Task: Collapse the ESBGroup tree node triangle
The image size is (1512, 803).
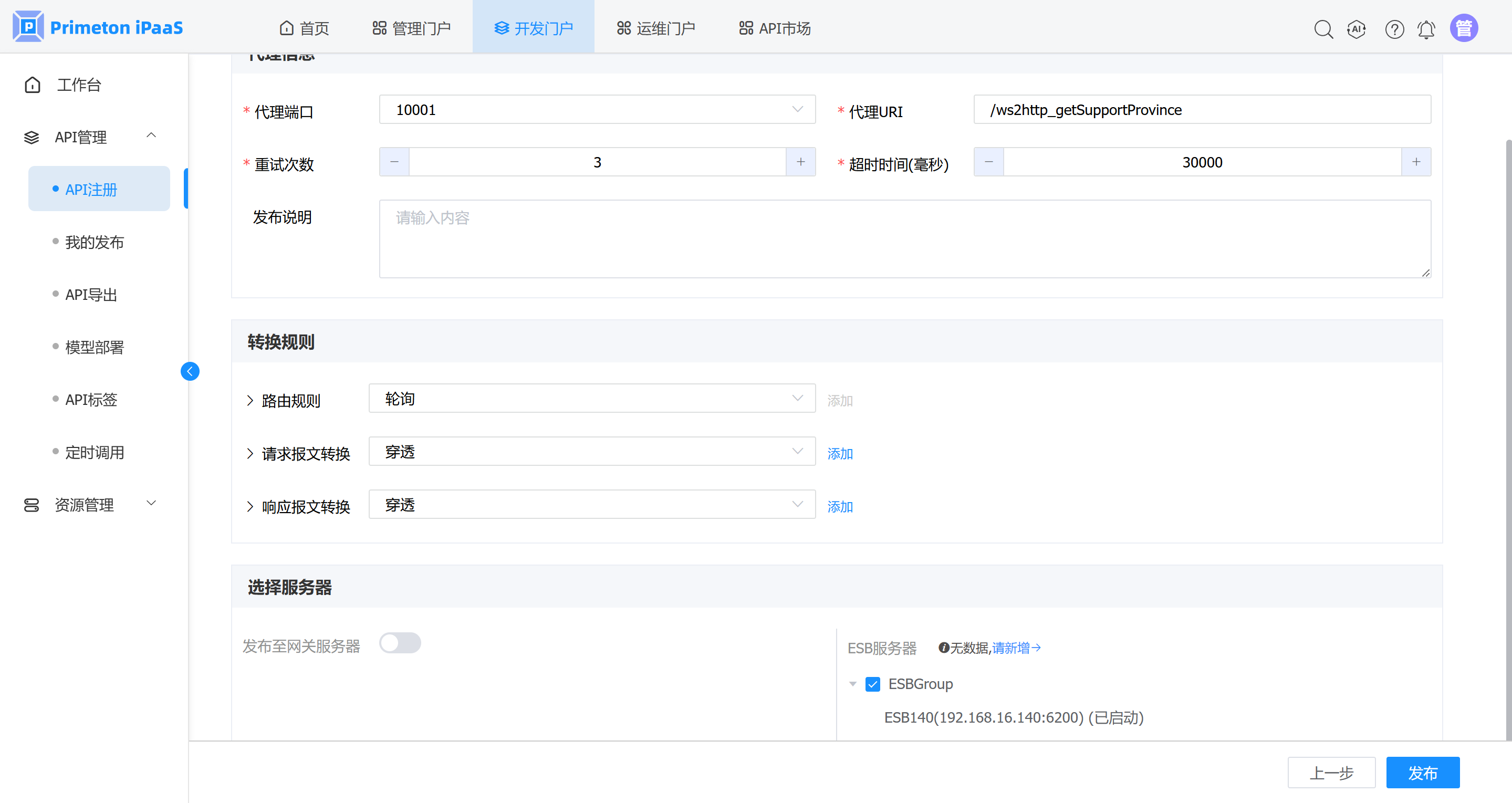Action: pyautogui.click(x=853, y=684)
